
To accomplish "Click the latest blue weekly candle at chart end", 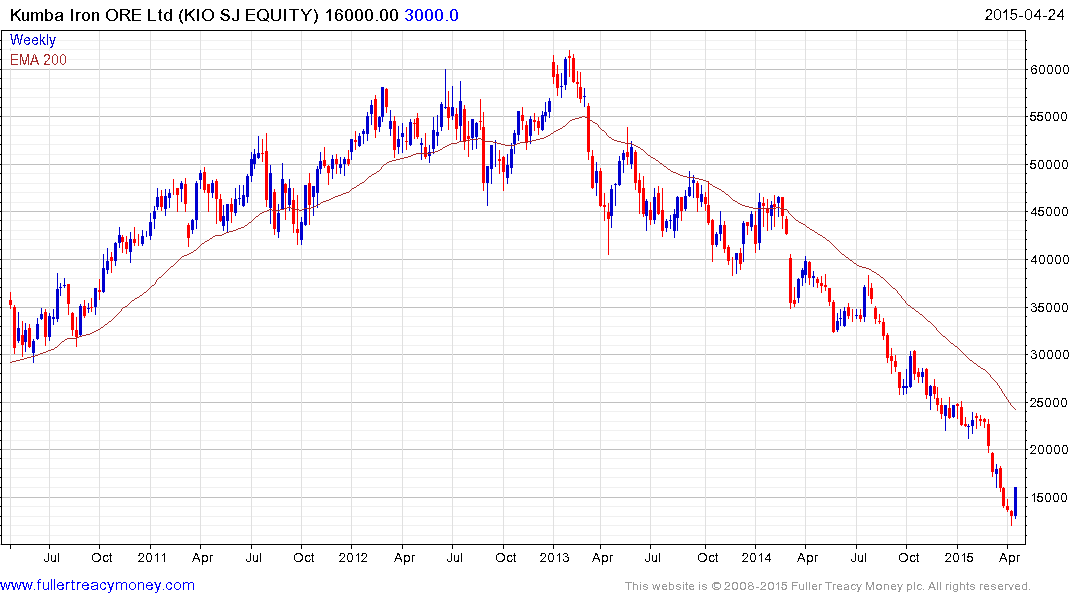I will 1015,502.
